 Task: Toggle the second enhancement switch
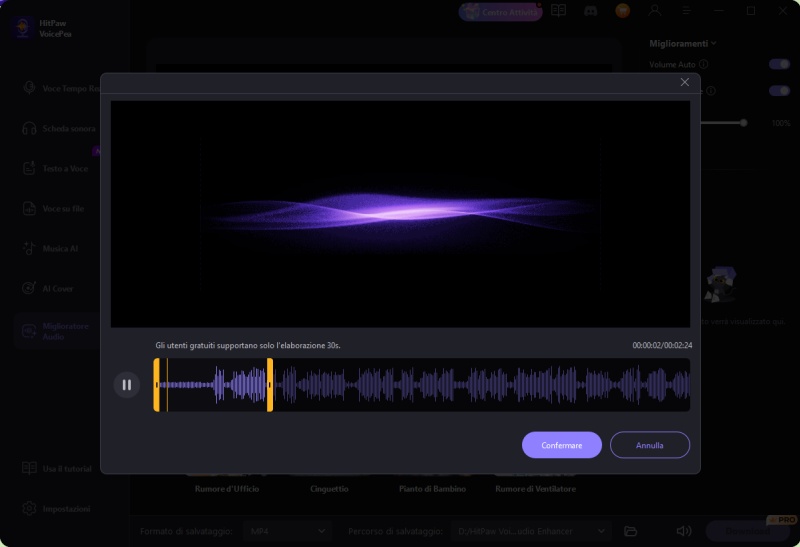pyautogui.click(x=779, y=91)
